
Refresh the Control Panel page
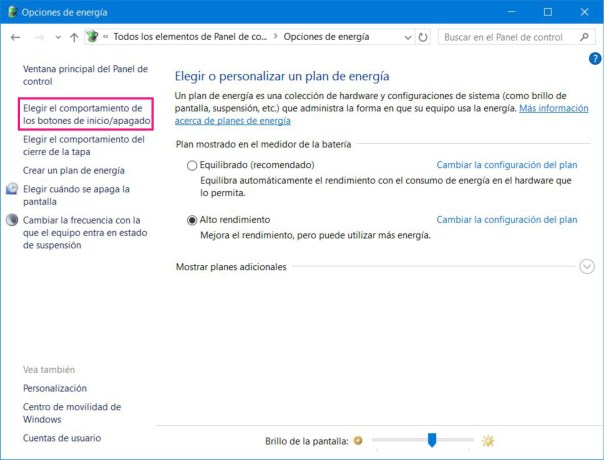pyautogui.click(x=423, y=37)
